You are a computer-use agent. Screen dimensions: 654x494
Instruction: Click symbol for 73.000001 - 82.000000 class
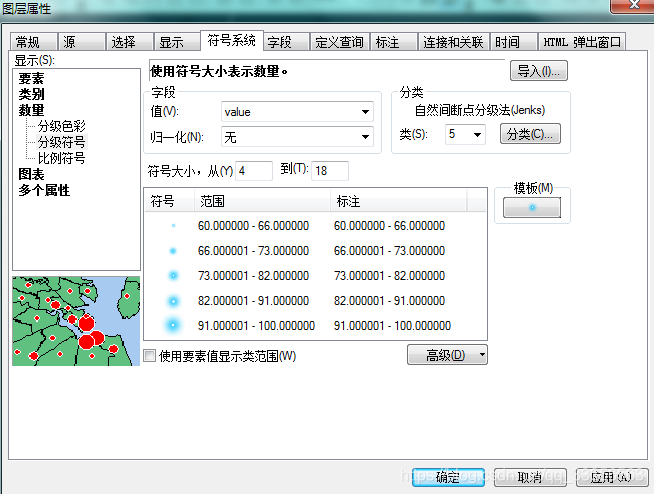point(173,275)
